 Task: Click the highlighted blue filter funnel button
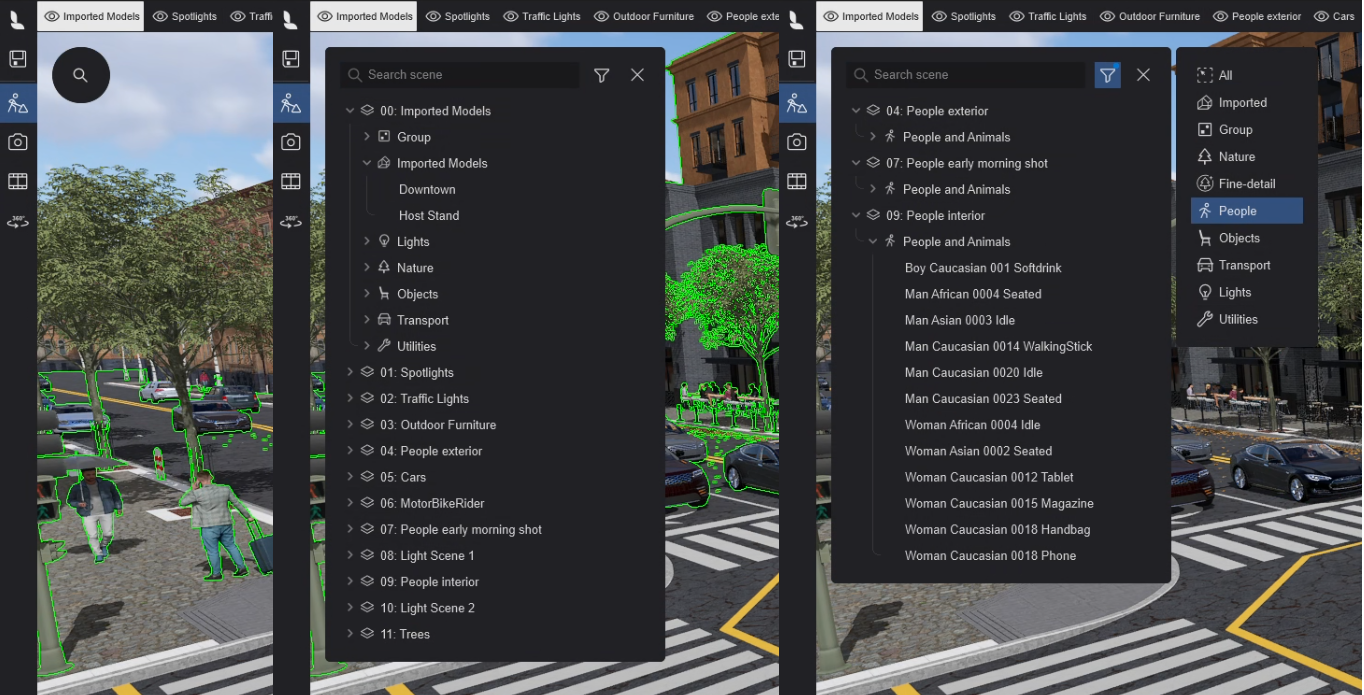(1107, 75)
